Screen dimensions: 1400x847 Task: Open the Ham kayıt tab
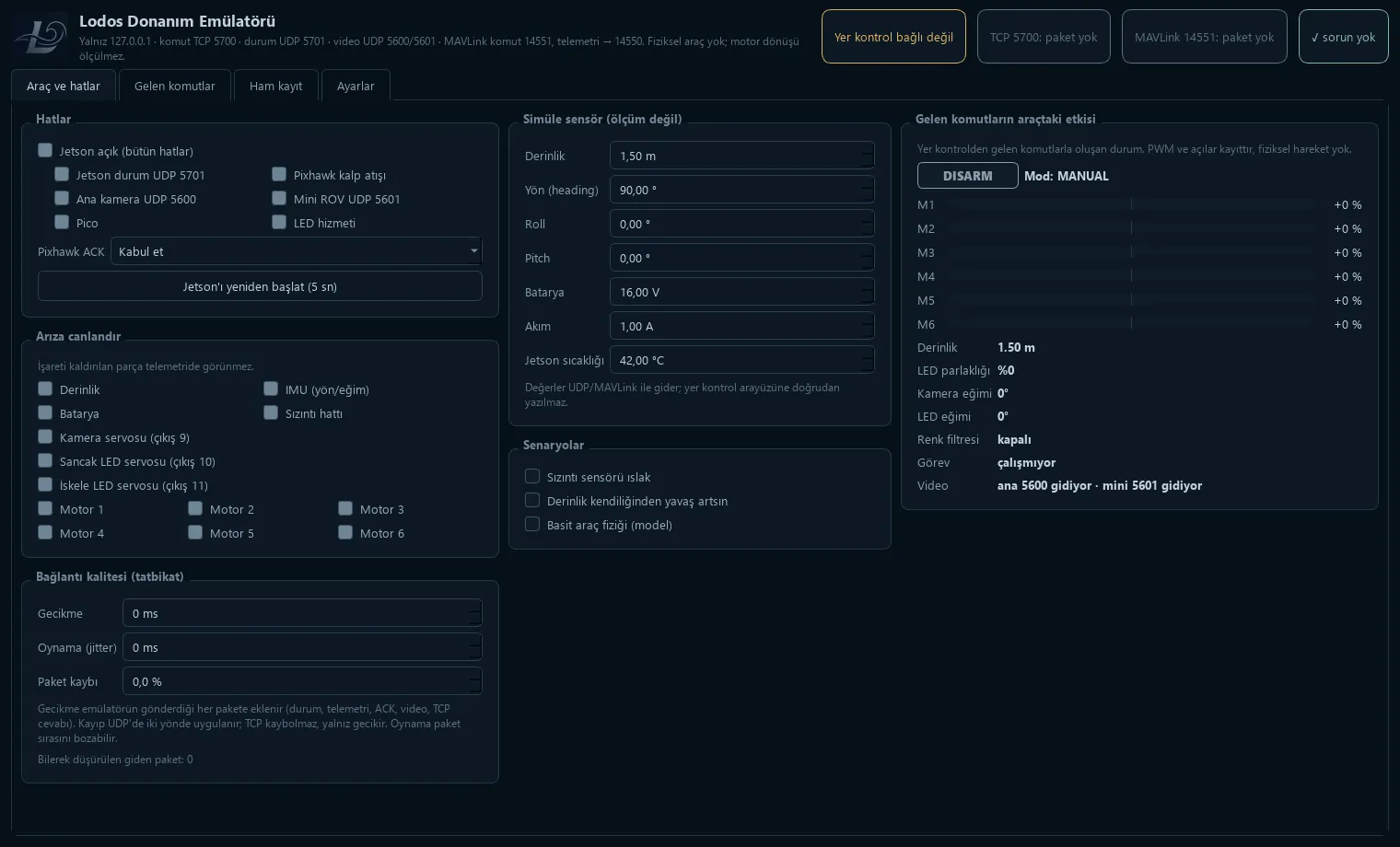(275, 86)
